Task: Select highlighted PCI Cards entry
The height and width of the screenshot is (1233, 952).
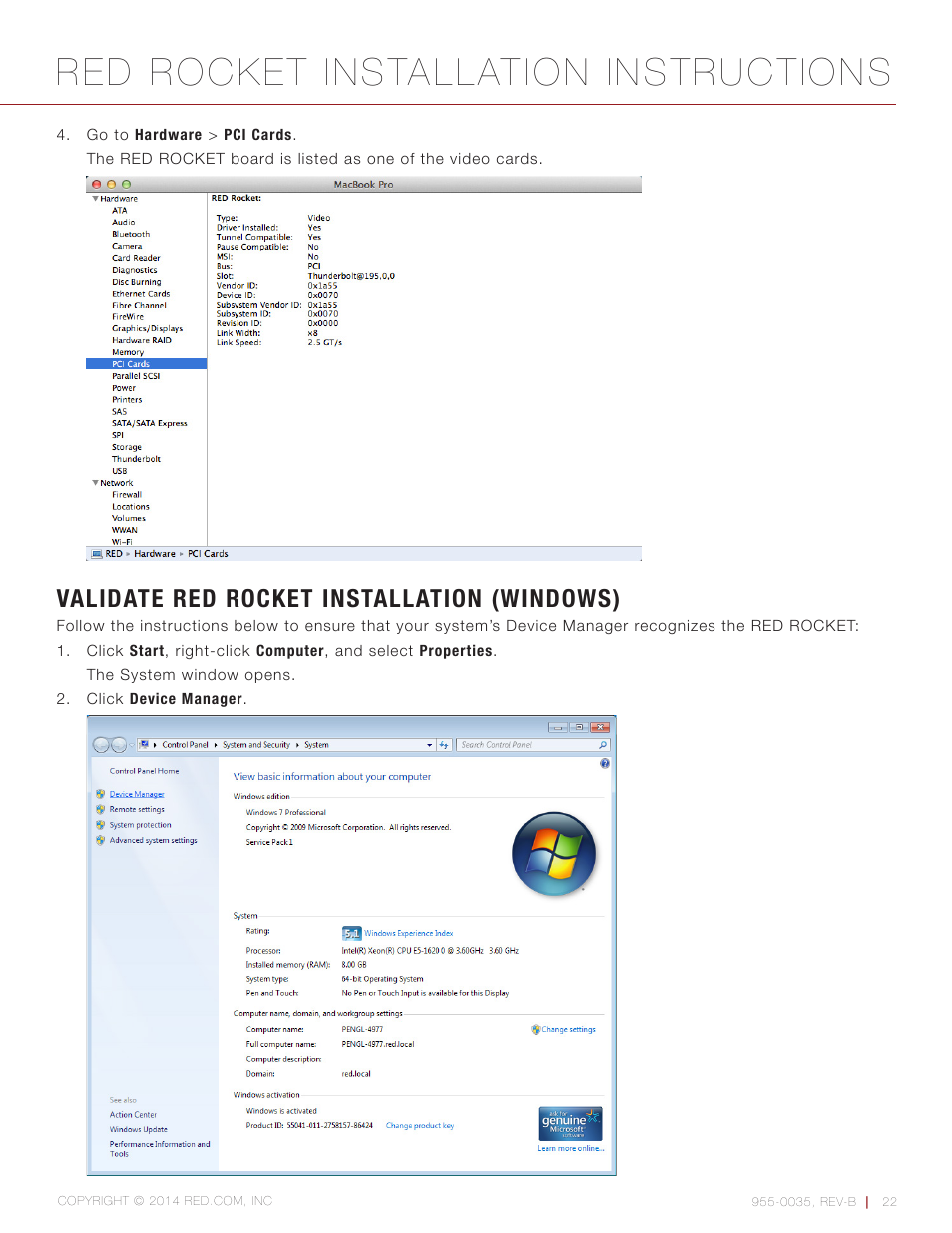Action: (147, 364)
